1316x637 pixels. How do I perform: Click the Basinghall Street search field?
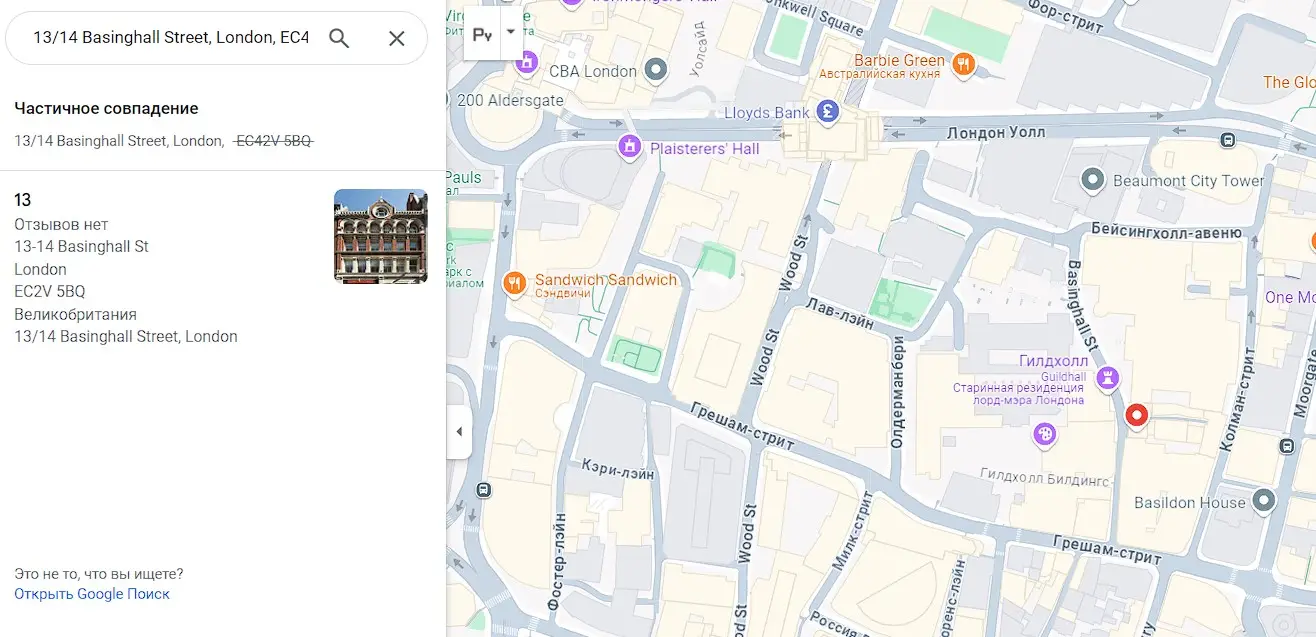[x=170, y=38]
